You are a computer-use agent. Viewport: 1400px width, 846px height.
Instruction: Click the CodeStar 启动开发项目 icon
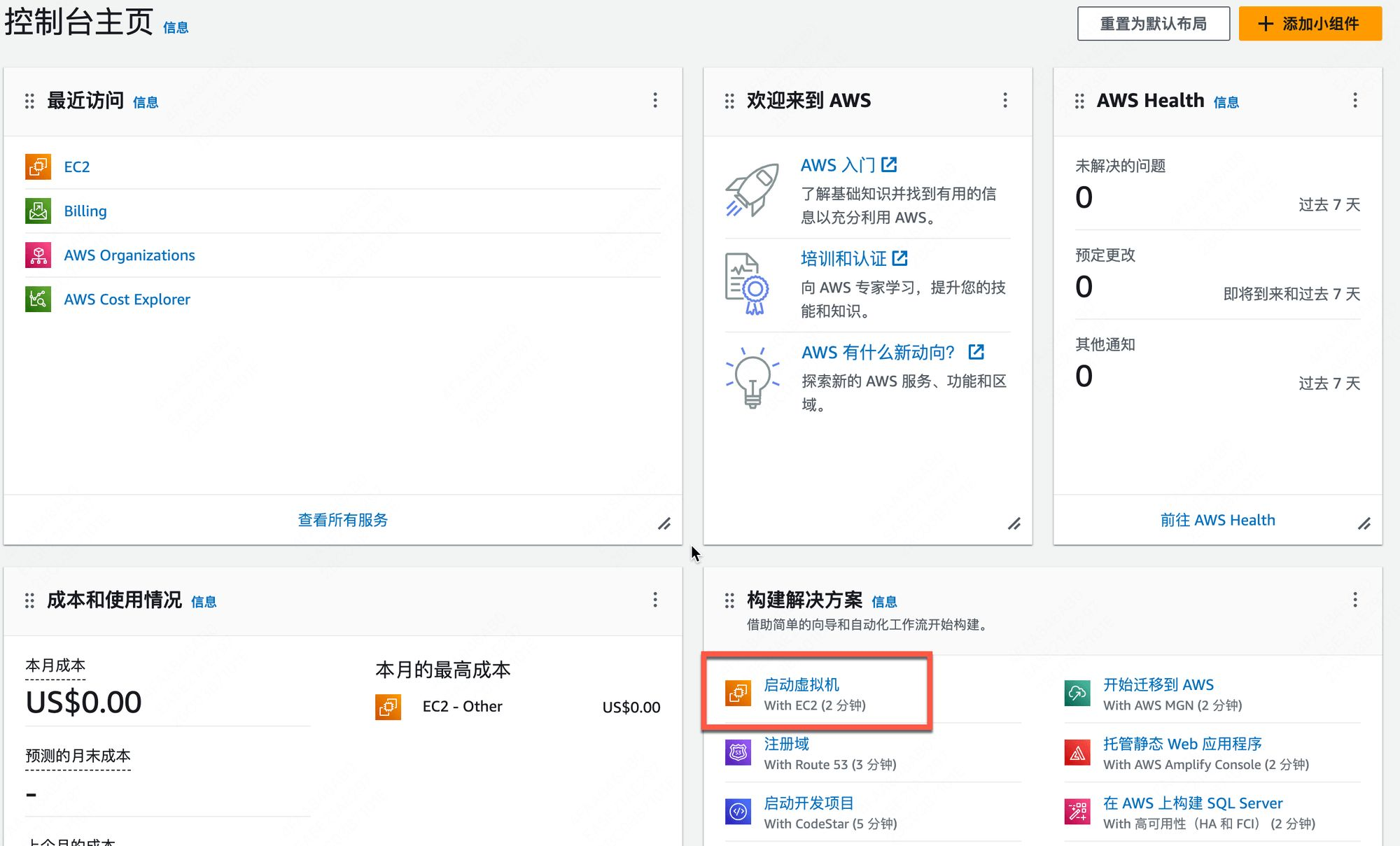click(738, 812)
